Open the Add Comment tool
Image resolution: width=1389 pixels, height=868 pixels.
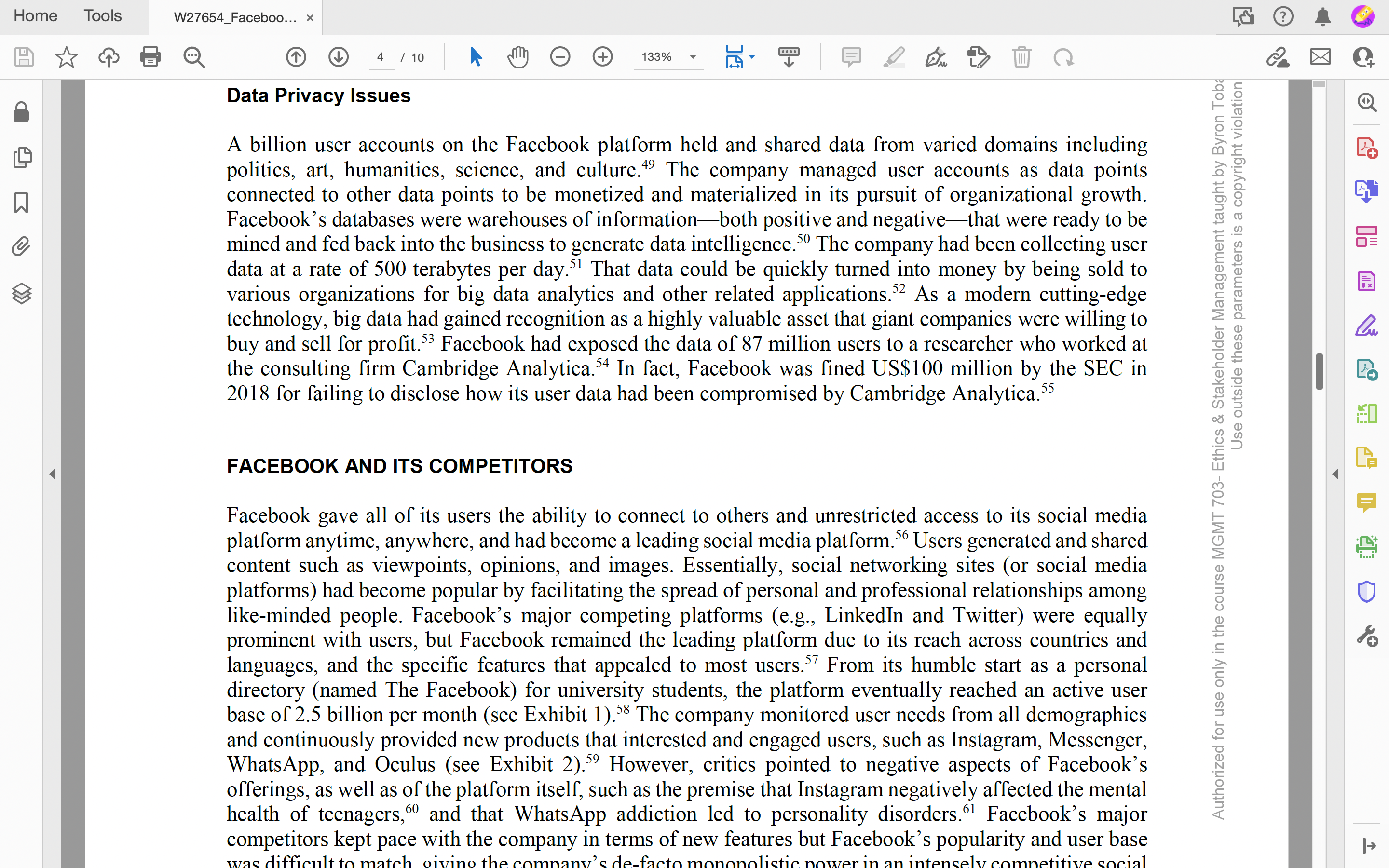tap(851, 57)
